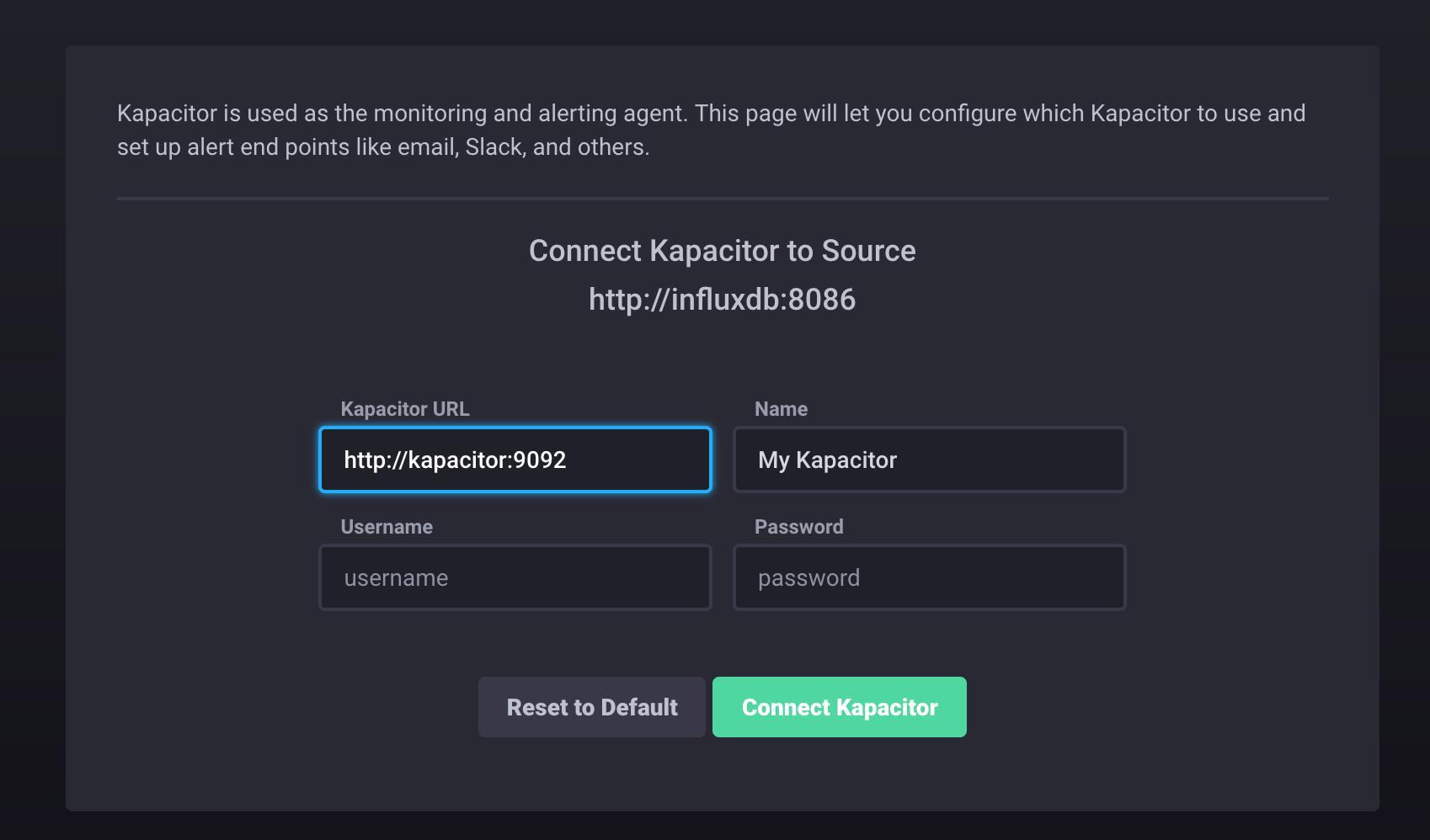Click the Reset to Default button

coord(592,707)
